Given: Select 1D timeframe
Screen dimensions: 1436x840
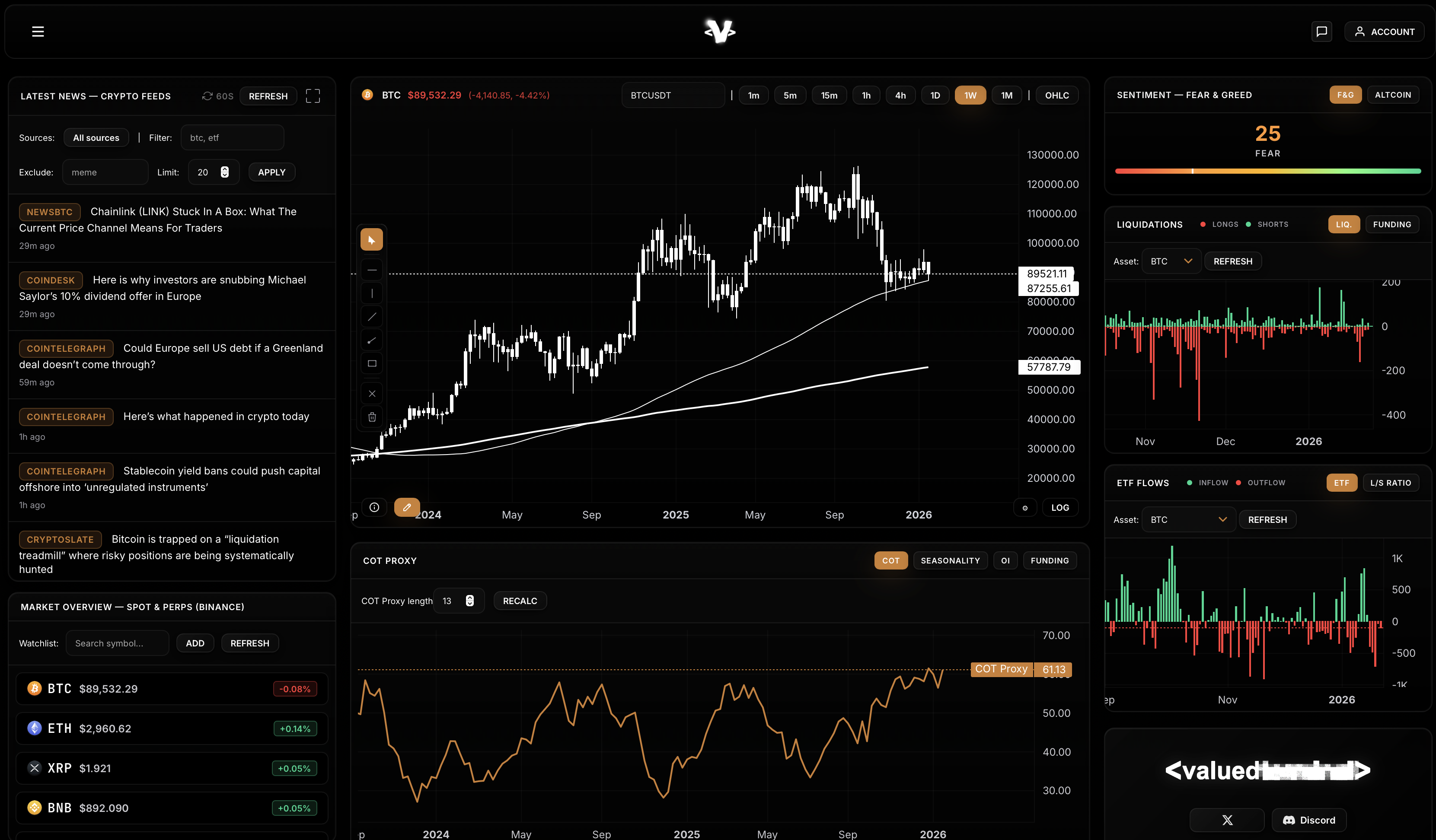Looking at the screenshot, I should click(935, 95).
